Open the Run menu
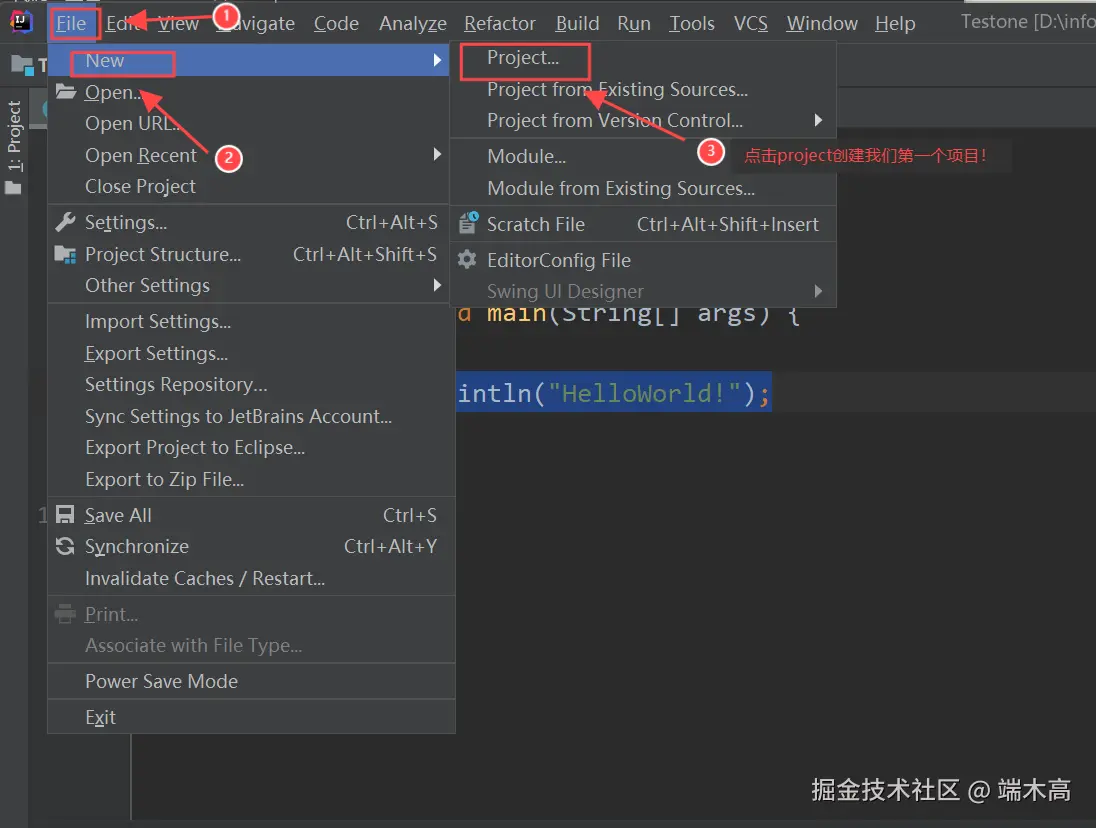This screenshot has height=828, width=1096. point(634,22)
